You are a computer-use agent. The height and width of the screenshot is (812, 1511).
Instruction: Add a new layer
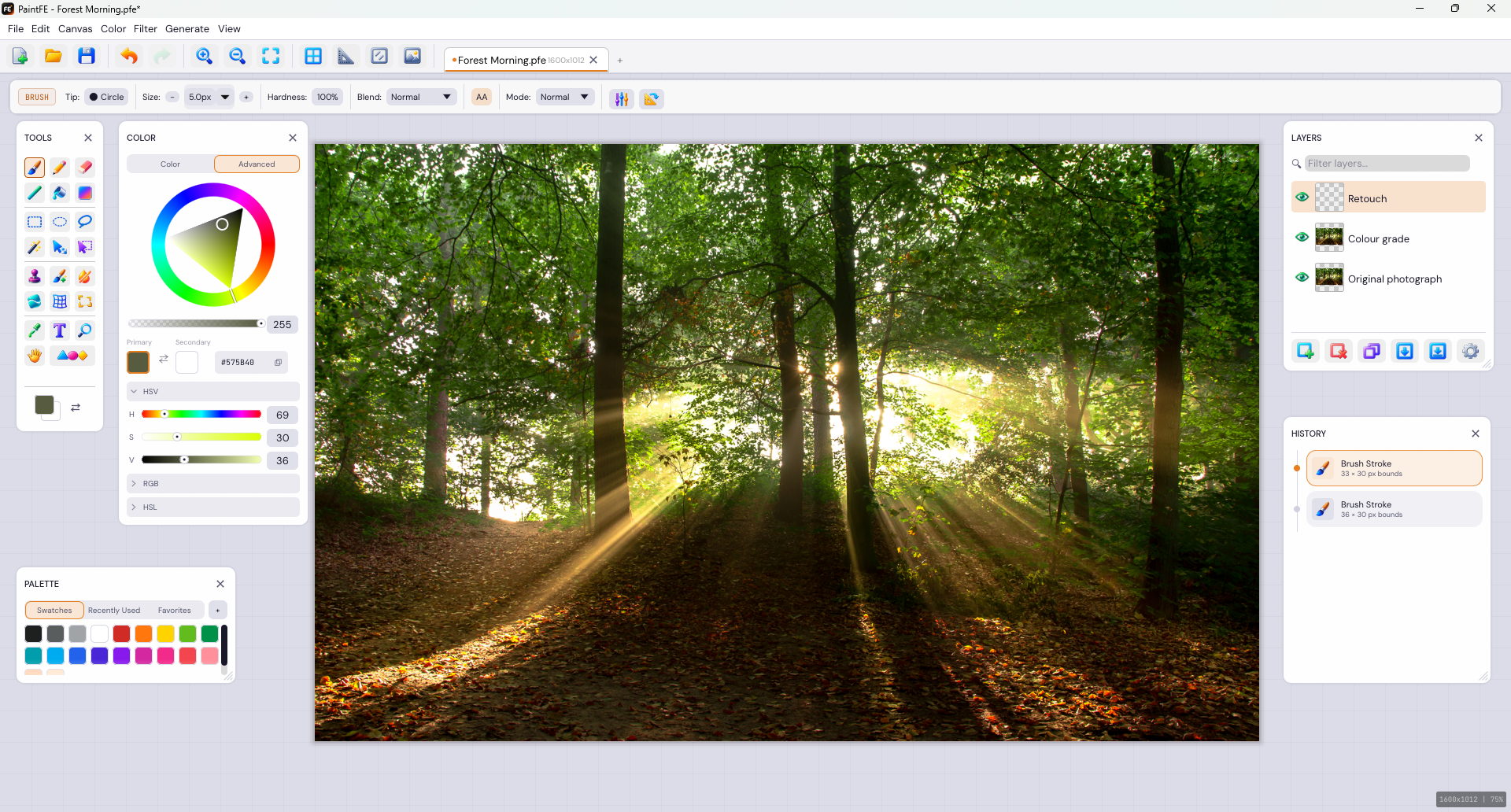(1306, 351)
